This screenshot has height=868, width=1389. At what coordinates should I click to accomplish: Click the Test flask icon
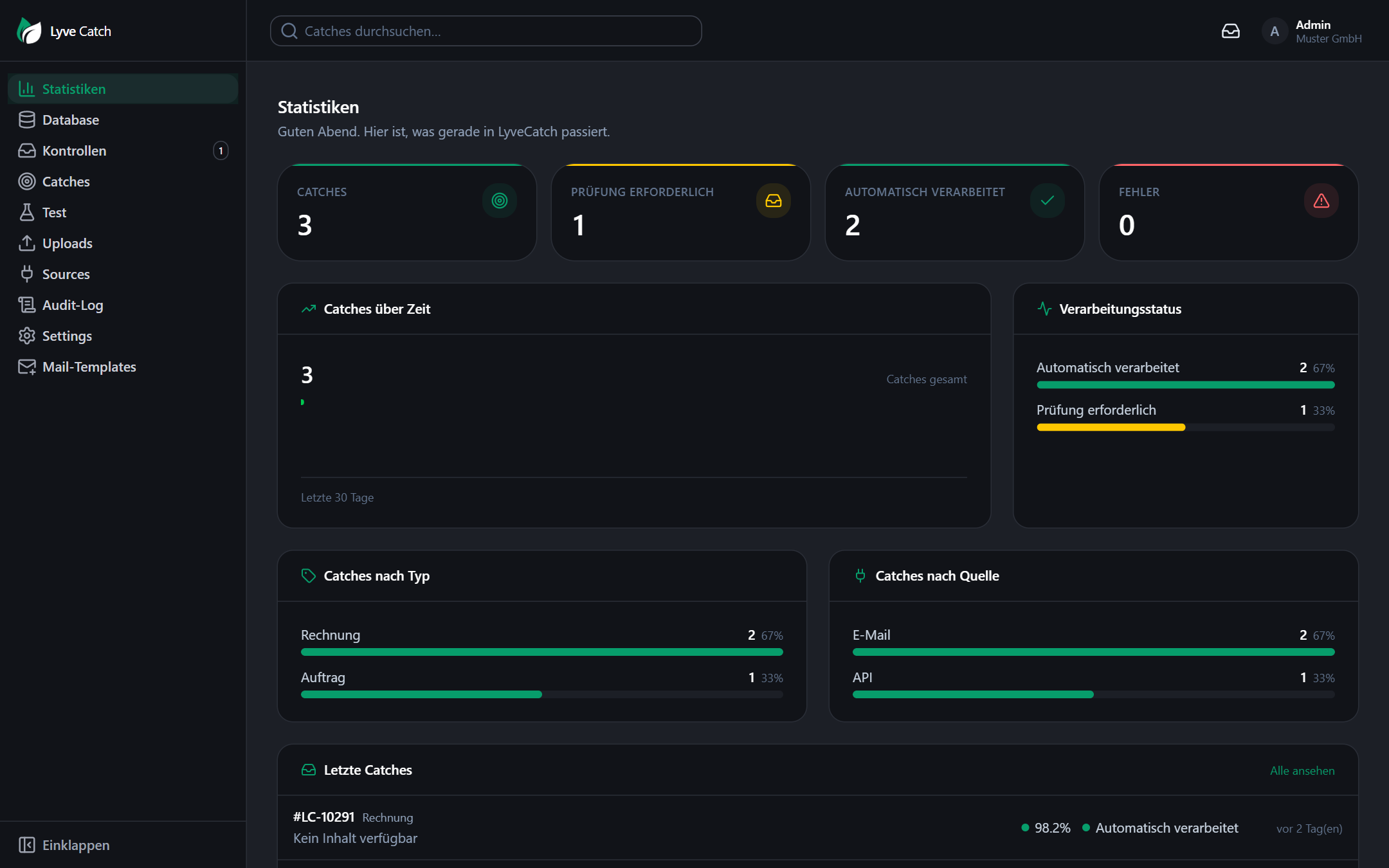pos(27,212)
